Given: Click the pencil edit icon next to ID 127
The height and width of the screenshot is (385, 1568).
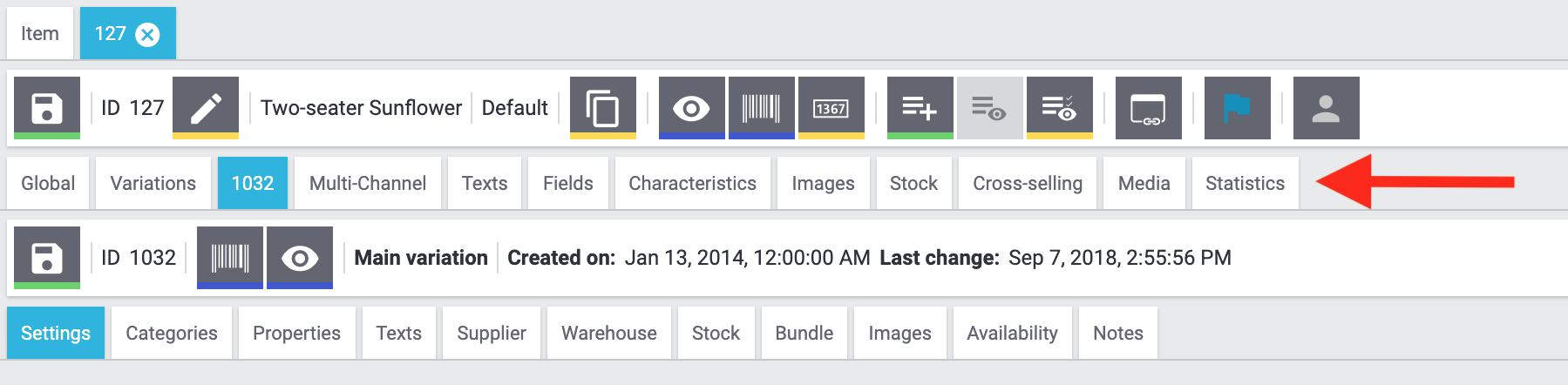Looking at the screenshot, I should [206, 108].
